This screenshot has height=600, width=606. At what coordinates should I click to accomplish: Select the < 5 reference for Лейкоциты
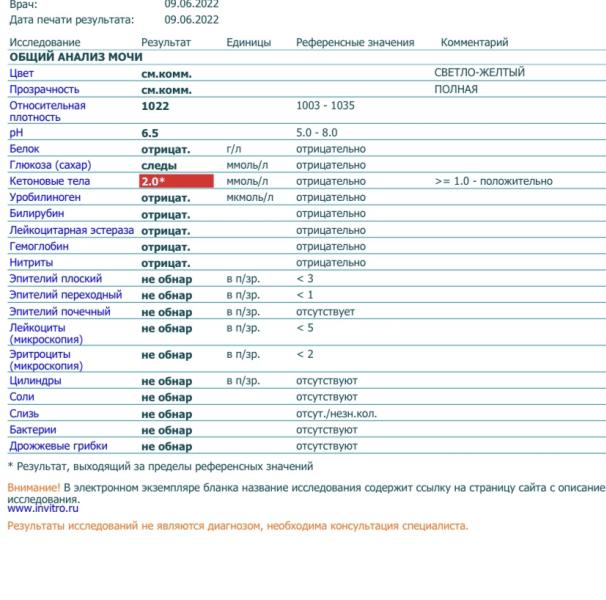305,327
